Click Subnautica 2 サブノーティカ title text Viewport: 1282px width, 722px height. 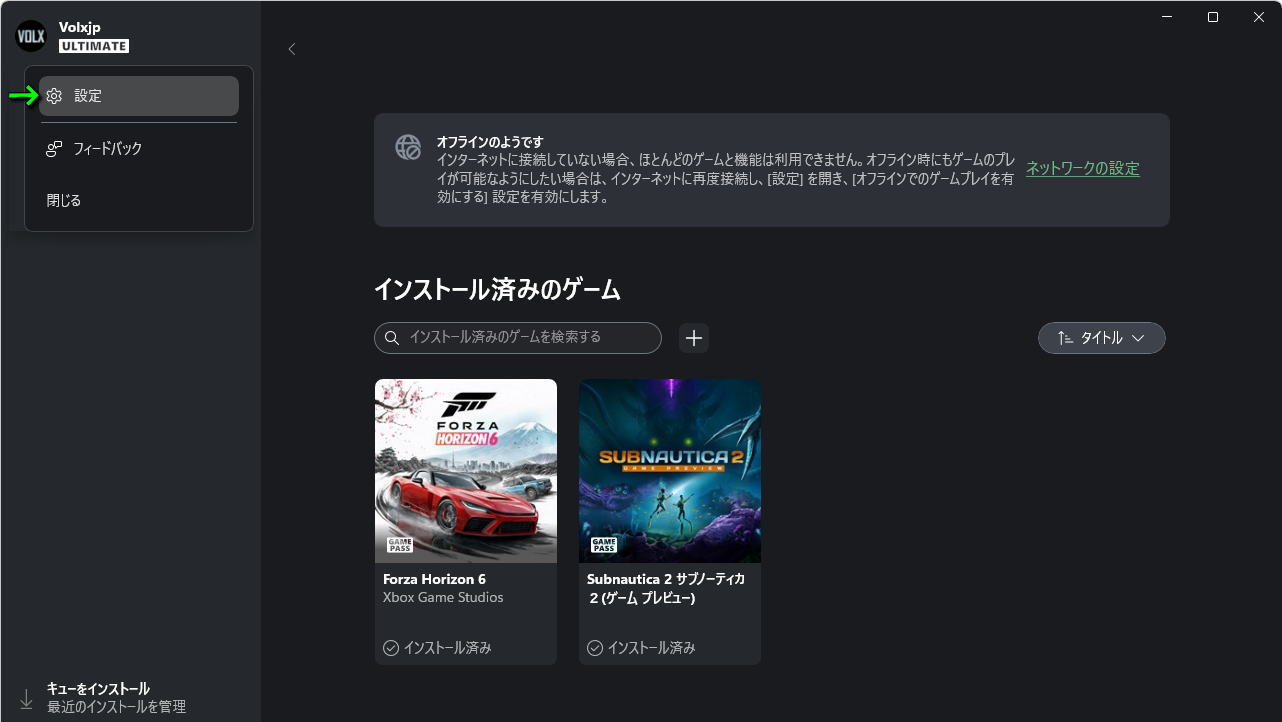pos(666,588)
